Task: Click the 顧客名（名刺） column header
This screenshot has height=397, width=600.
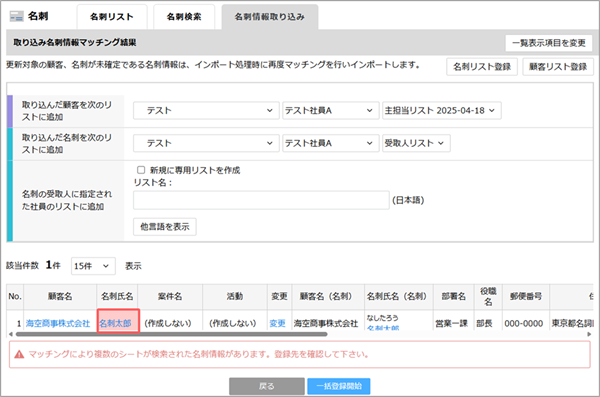Action: (328, 297)
